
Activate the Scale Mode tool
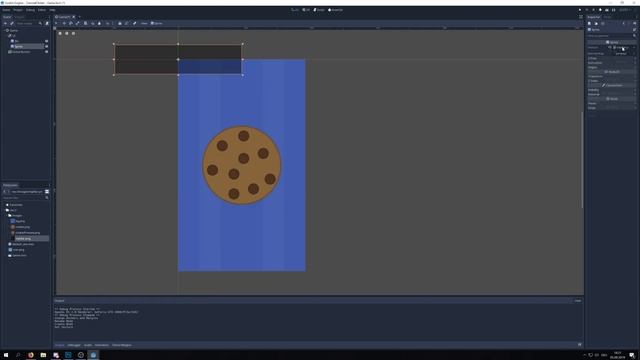click(x=78, y=23)
